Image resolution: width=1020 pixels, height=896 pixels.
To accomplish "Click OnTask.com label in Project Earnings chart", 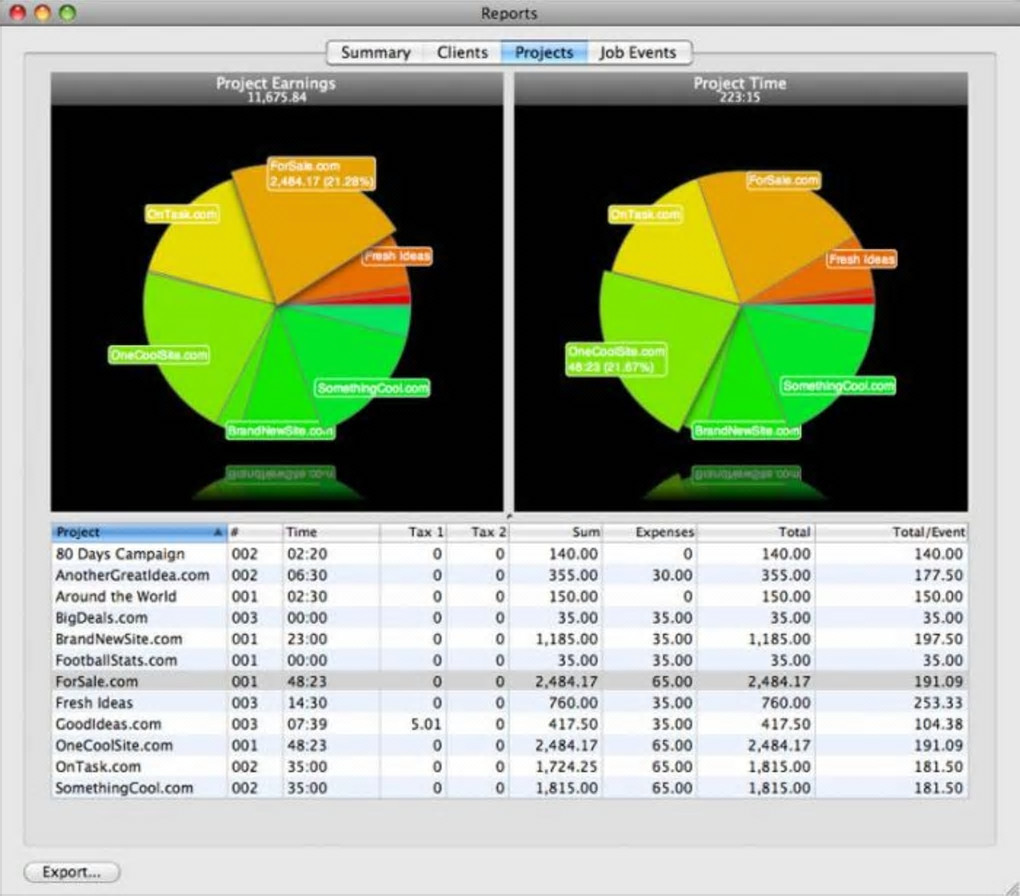I will tap(182, 214).
